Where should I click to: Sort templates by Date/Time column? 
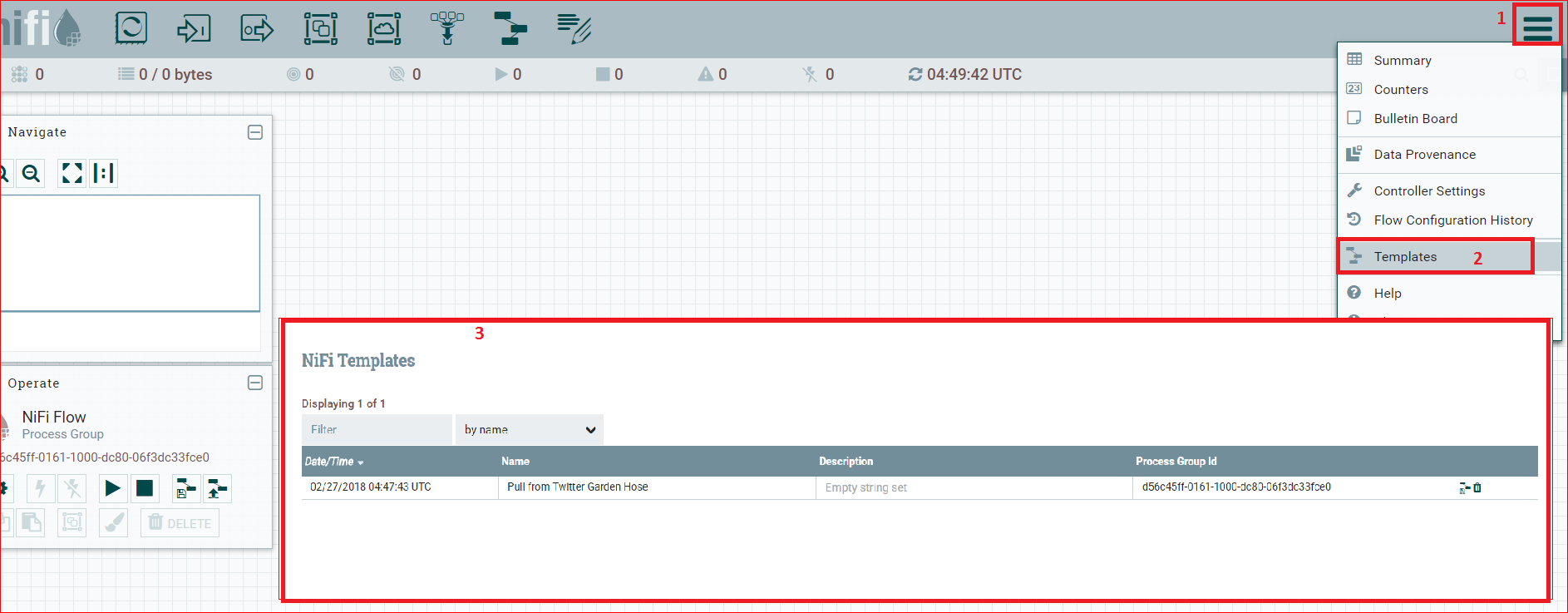pyautogui.click(x=334, y=462)
